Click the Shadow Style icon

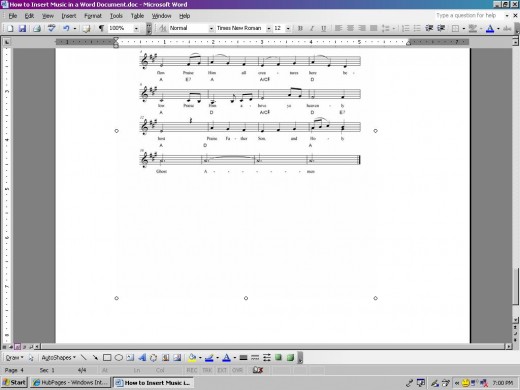tap(278, 358)
